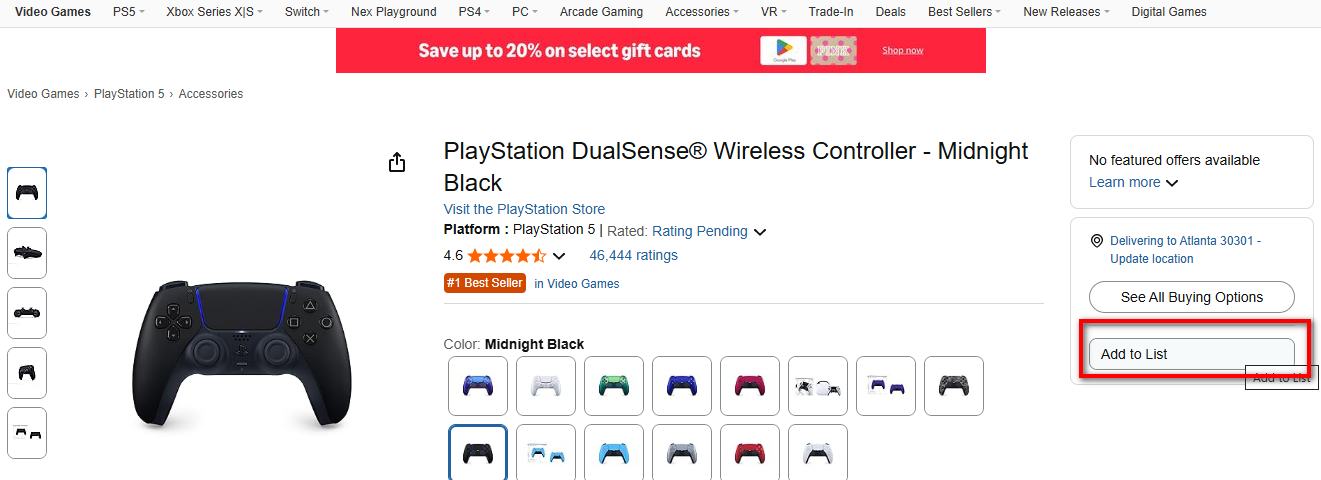Expand the Rating Pending dropdown
Viewport: 1321px width, 480px height.
[x=760, y=232]
